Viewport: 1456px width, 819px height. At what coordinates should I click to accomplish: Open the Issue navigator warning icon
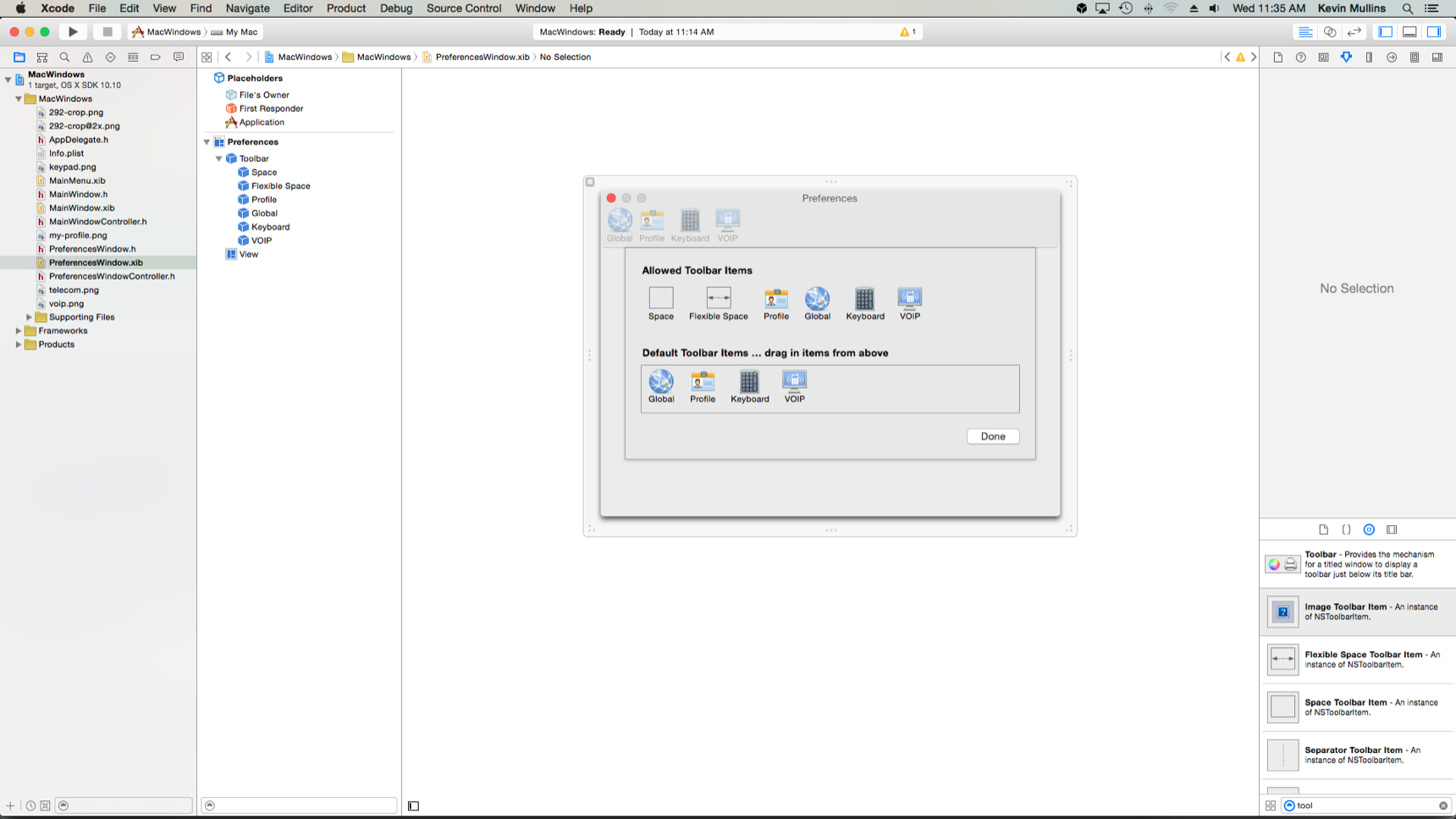coord(87,58)
